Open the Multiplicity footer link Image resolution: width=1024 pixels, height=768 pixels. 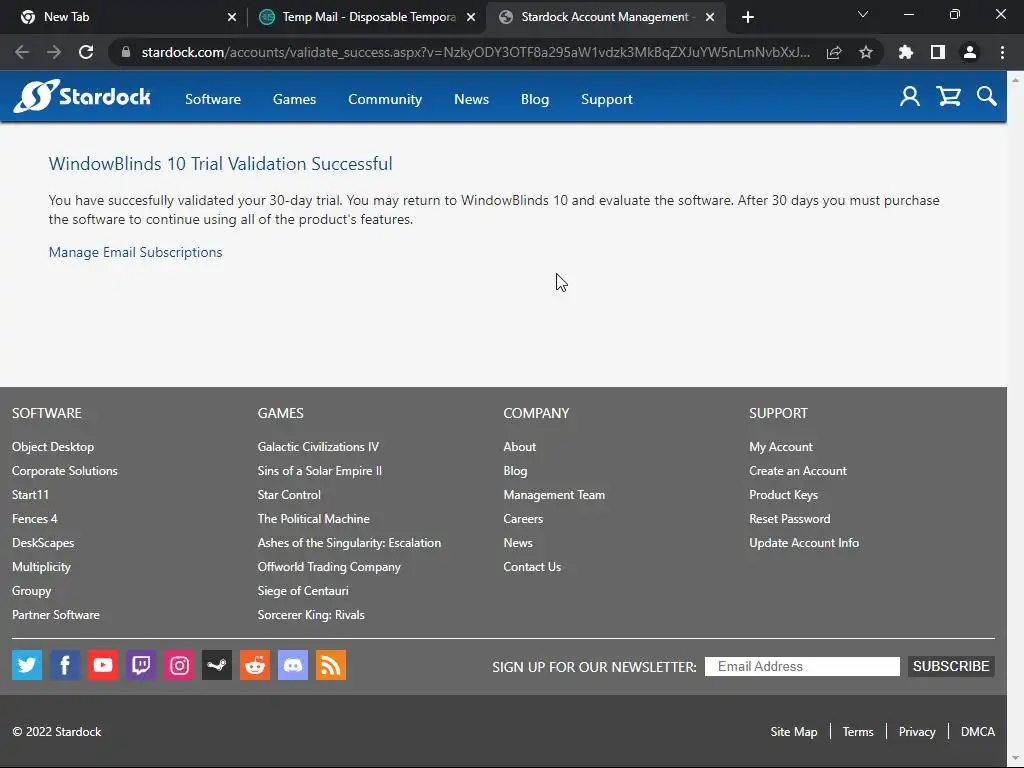click(x=41, y=567)
